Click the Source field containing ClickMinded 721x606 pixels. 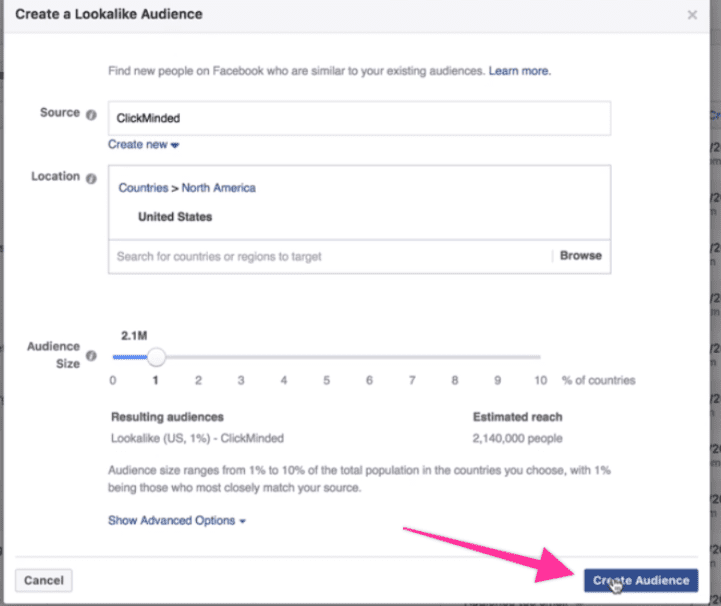pyautogui.click(x=360, y=118)
